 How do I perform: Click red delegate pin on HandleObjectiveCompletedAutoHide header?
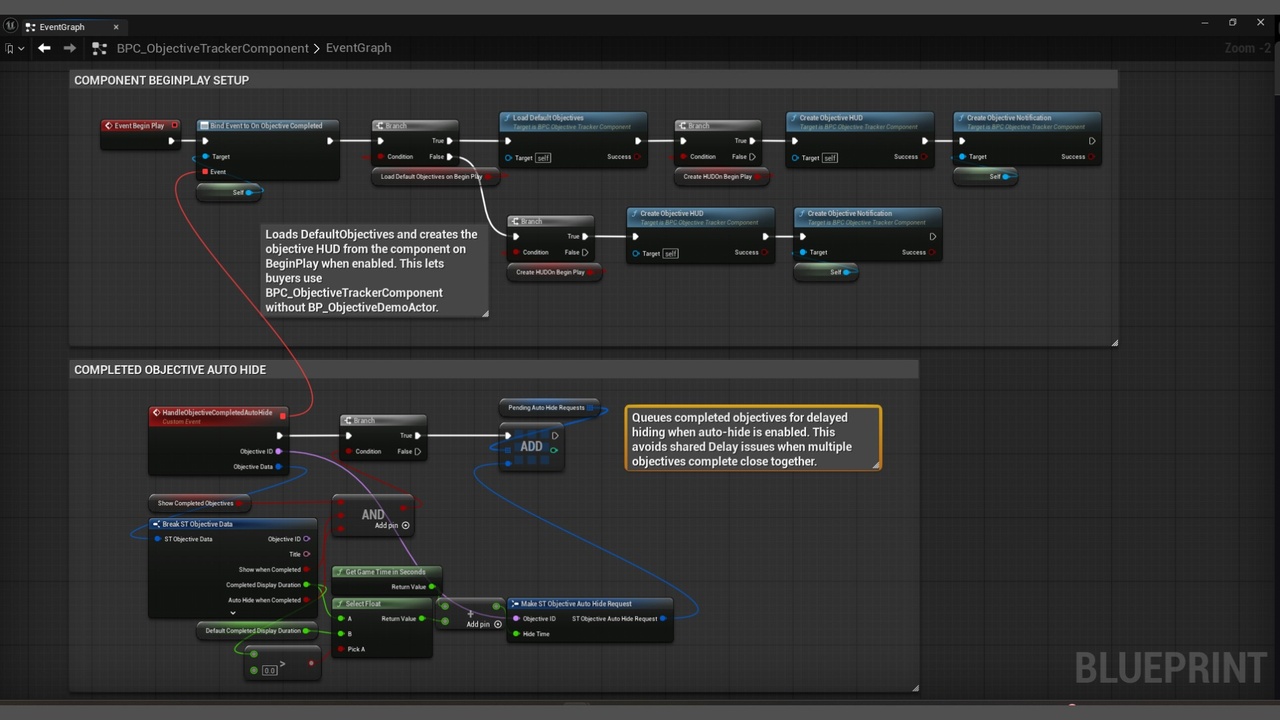283,414
